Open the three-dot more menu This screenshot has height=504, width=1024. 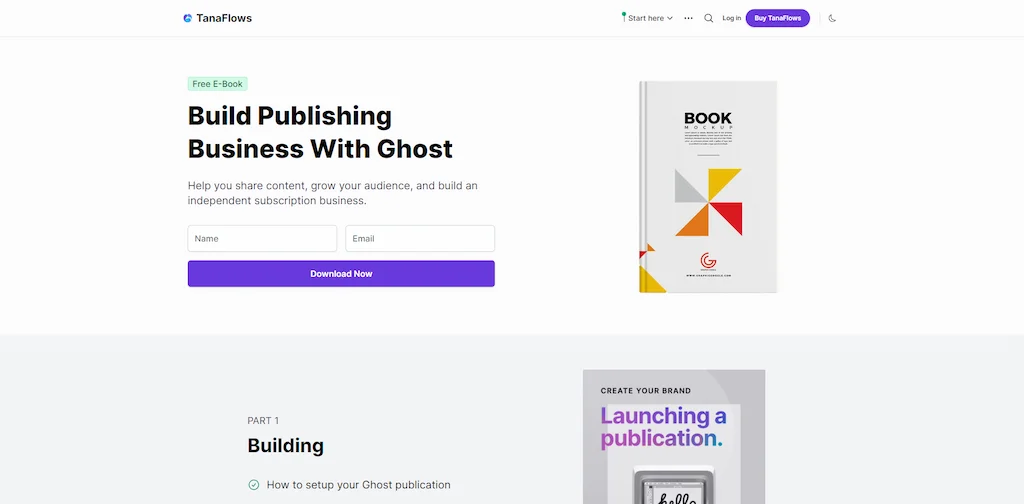click(x=688, y=18)
